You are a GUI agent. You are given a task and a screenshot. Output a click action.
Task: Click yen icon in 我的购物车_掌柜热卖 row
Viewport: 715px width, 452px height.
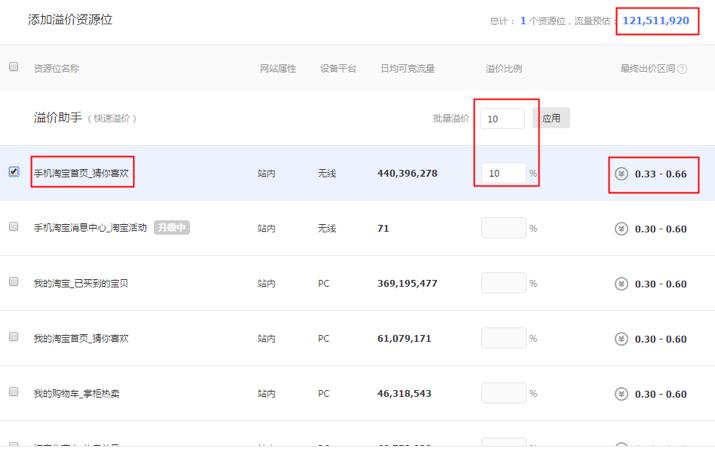[x=622, y=394]
